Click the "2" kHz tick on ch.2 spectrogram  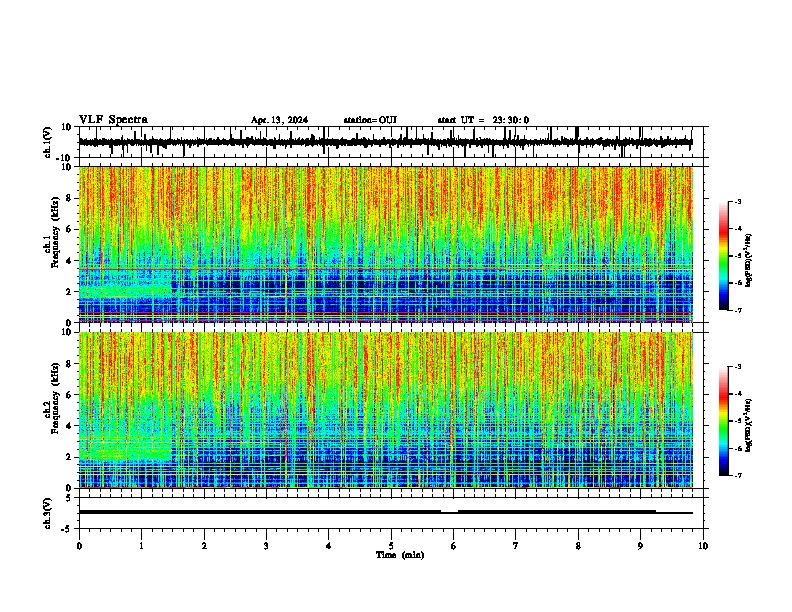pos(70,457)
